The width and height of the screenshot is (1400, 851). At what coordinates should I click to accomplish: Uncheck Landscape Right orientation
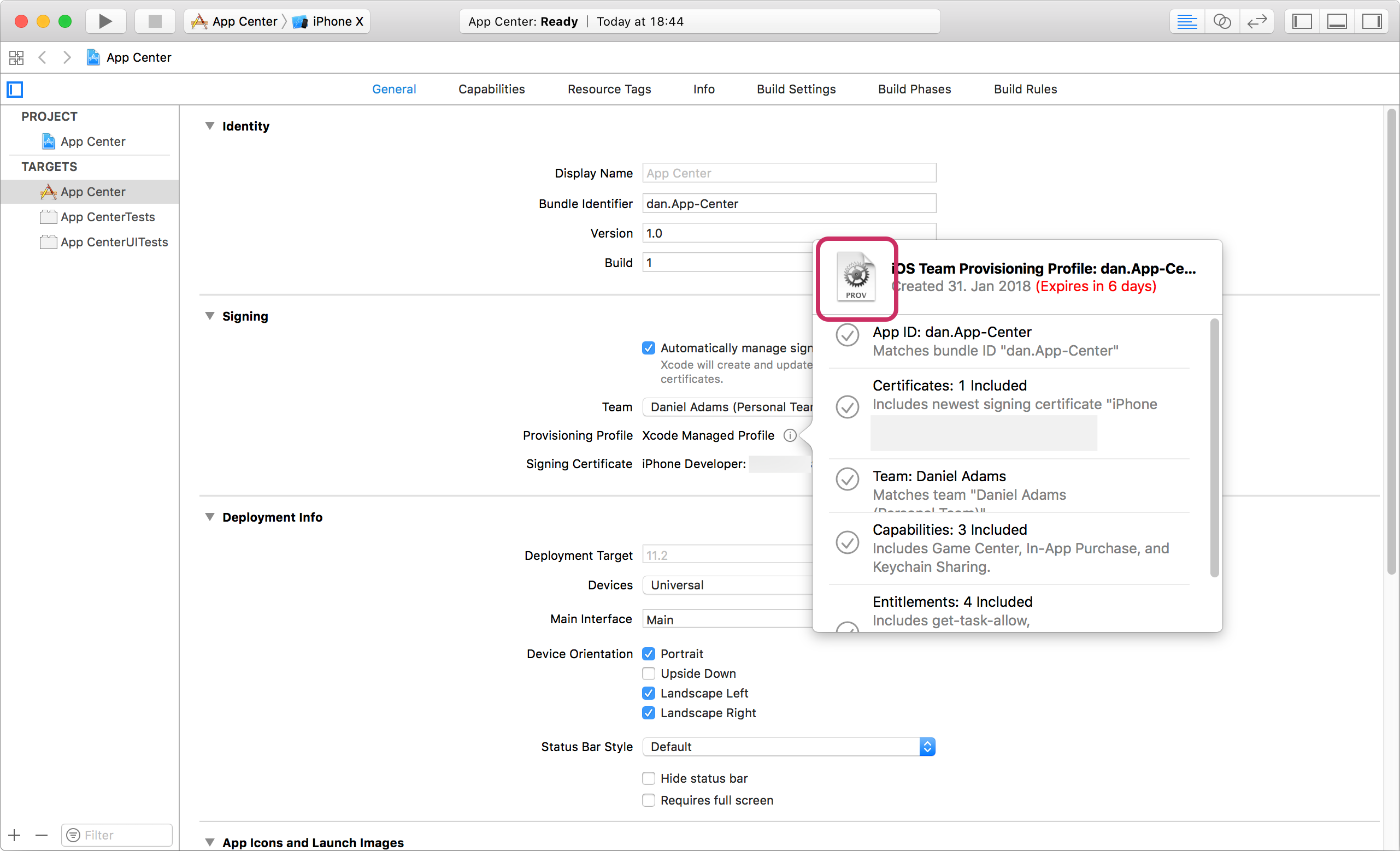649,713
